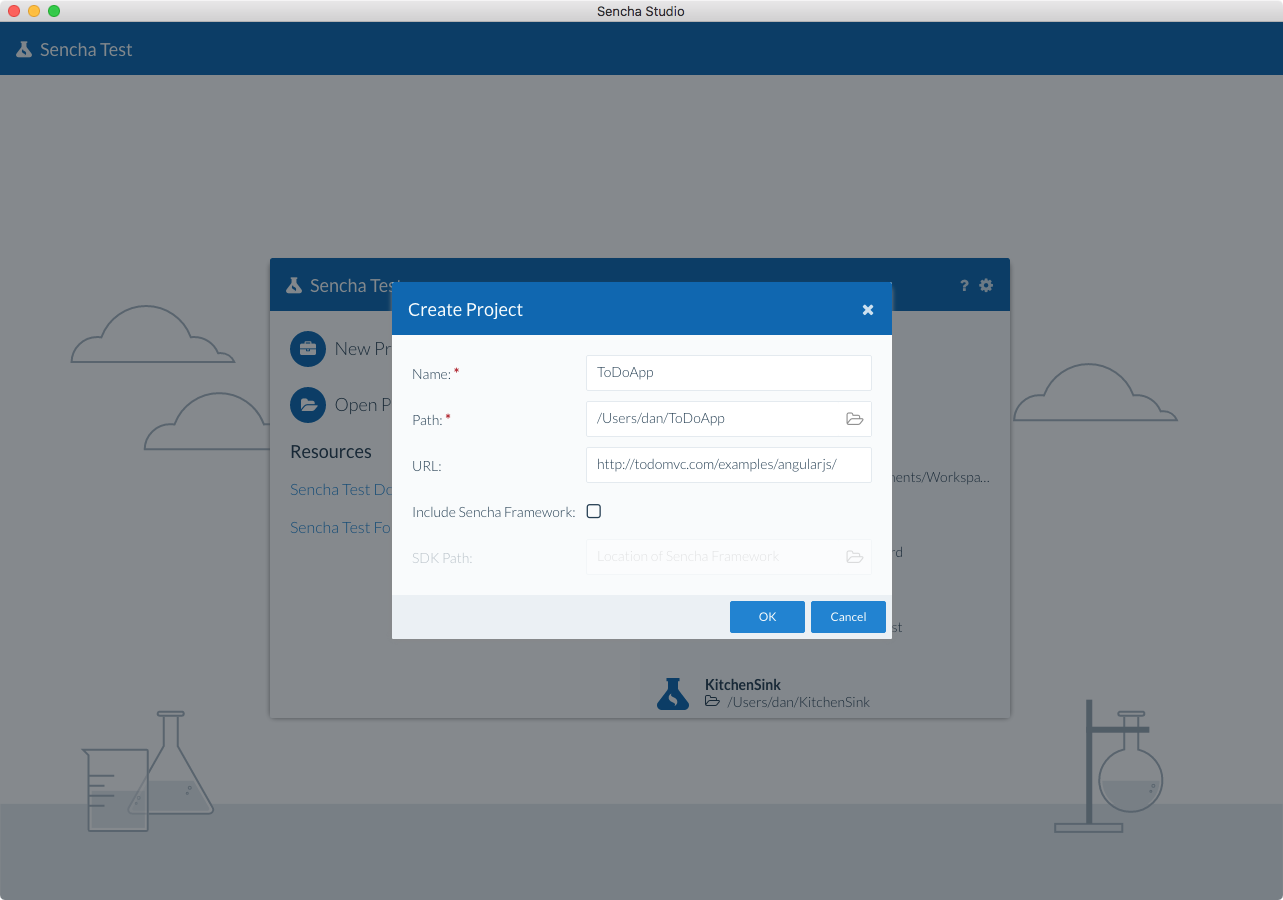The height and width of the screenshot is (900, 1283).
Task: Click New Project briefcase icon
Action: point(308,349)
